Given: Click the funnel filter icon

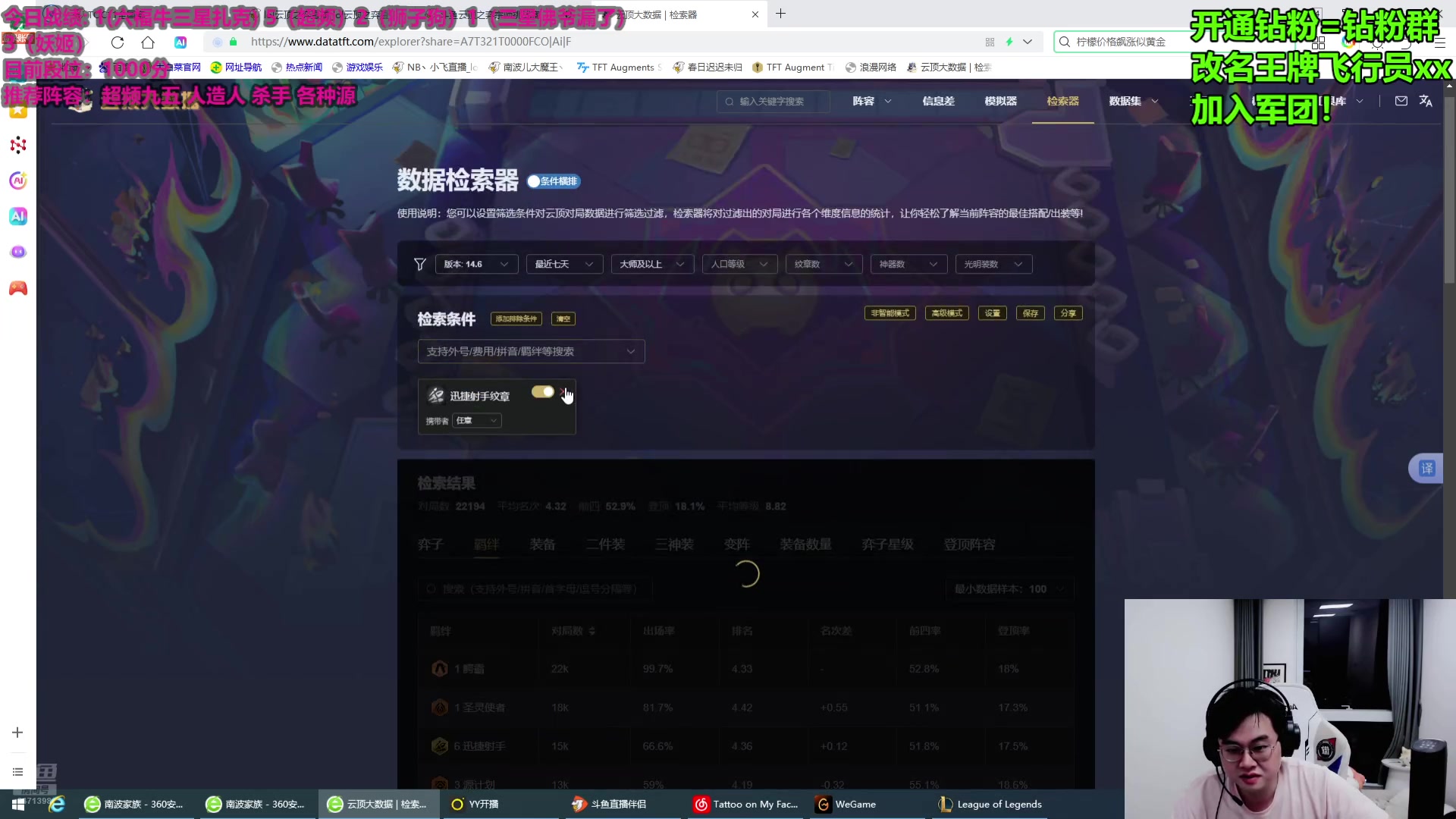Looking at the screenshot, I should [419, 264].
